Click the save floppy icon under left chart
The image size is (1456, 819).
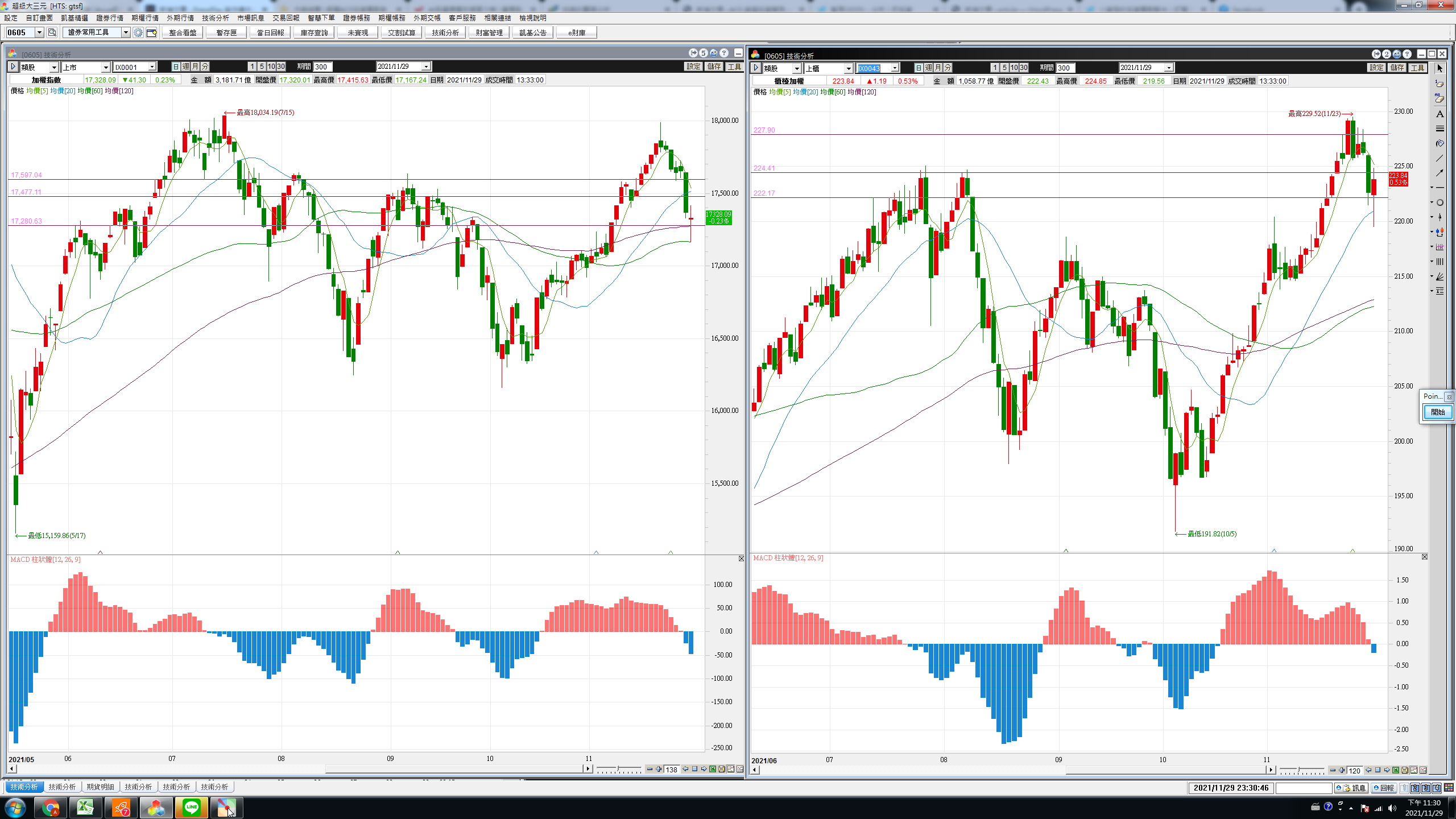pos(721,769)
